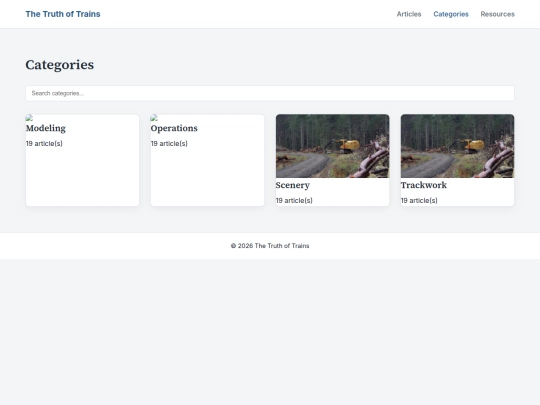
Task: Focus the Search categories field
Action: (270, 93)
